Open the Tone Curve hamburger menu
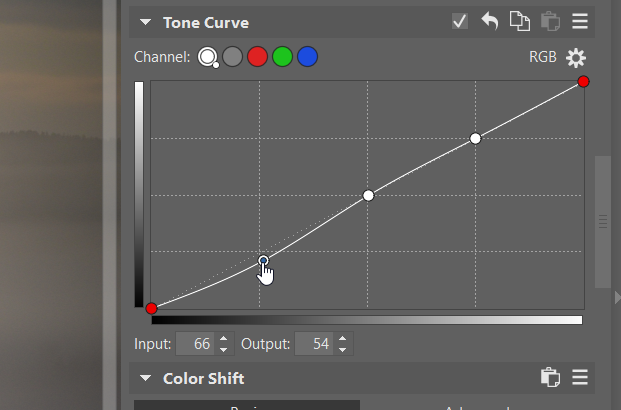 click(x=580, y=22)
